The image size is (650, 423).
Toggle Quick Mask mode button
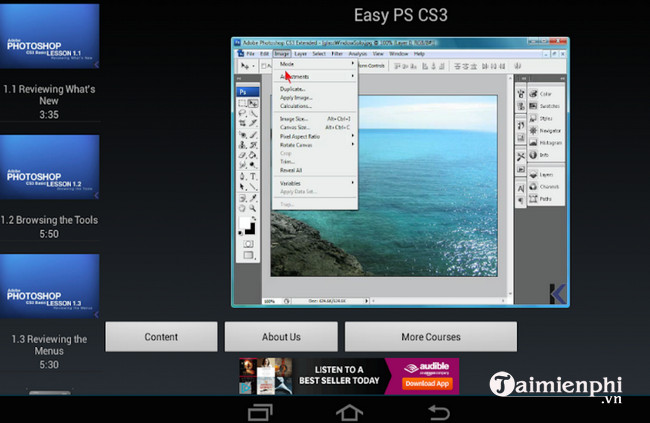(248, 244)
